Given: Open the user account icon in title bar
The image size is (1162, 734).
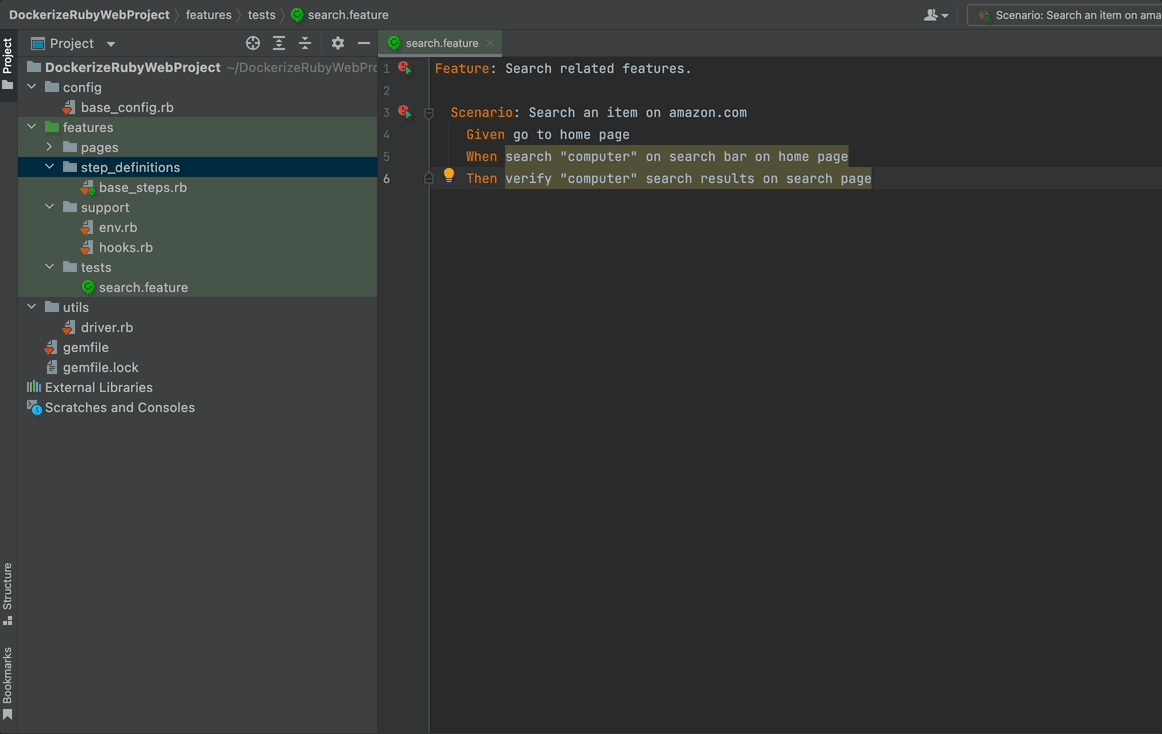Looking at the screenshot, I should [931, 15].
